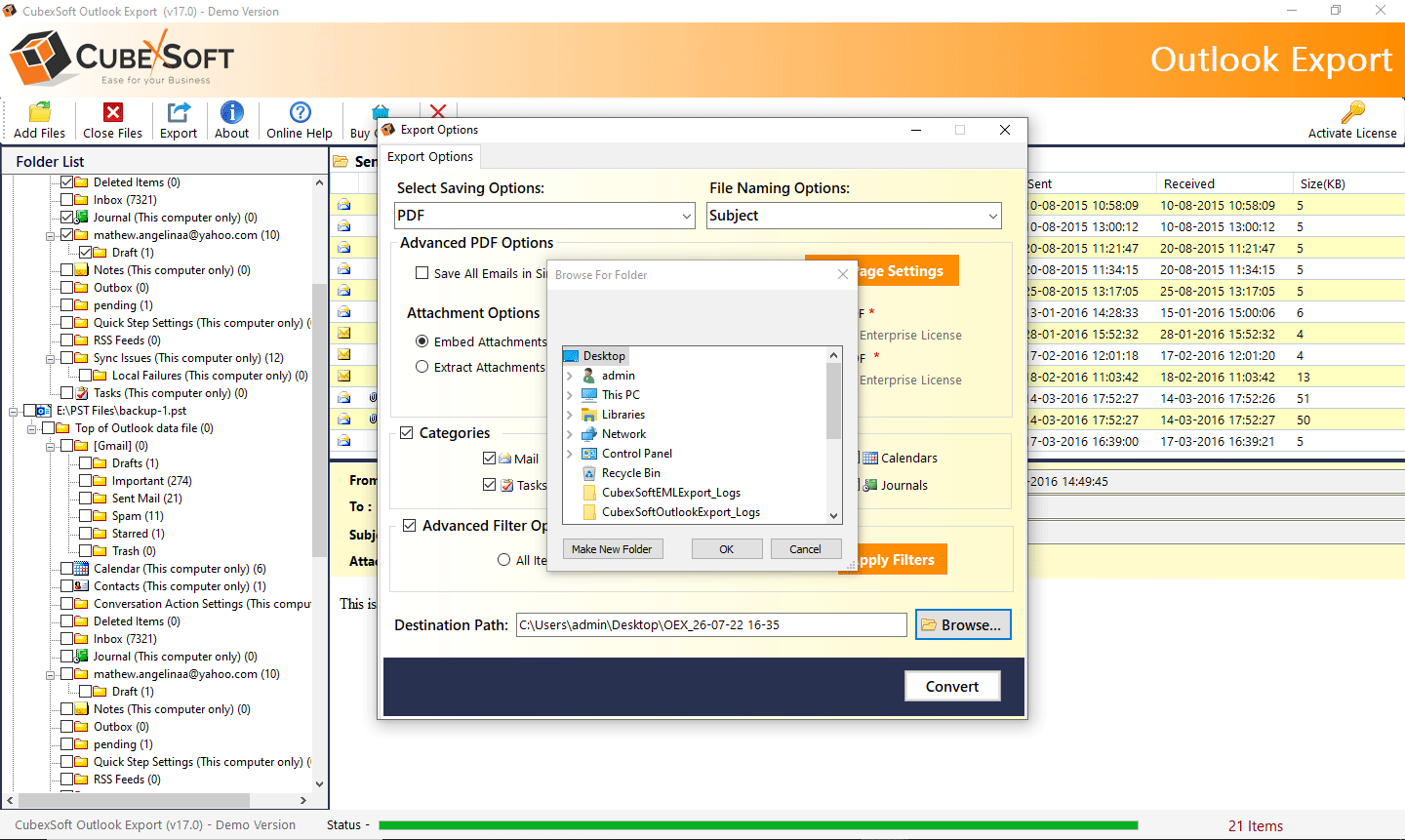
Task: Expand the Libraries node in folder browser
Action: coord(570,415)
